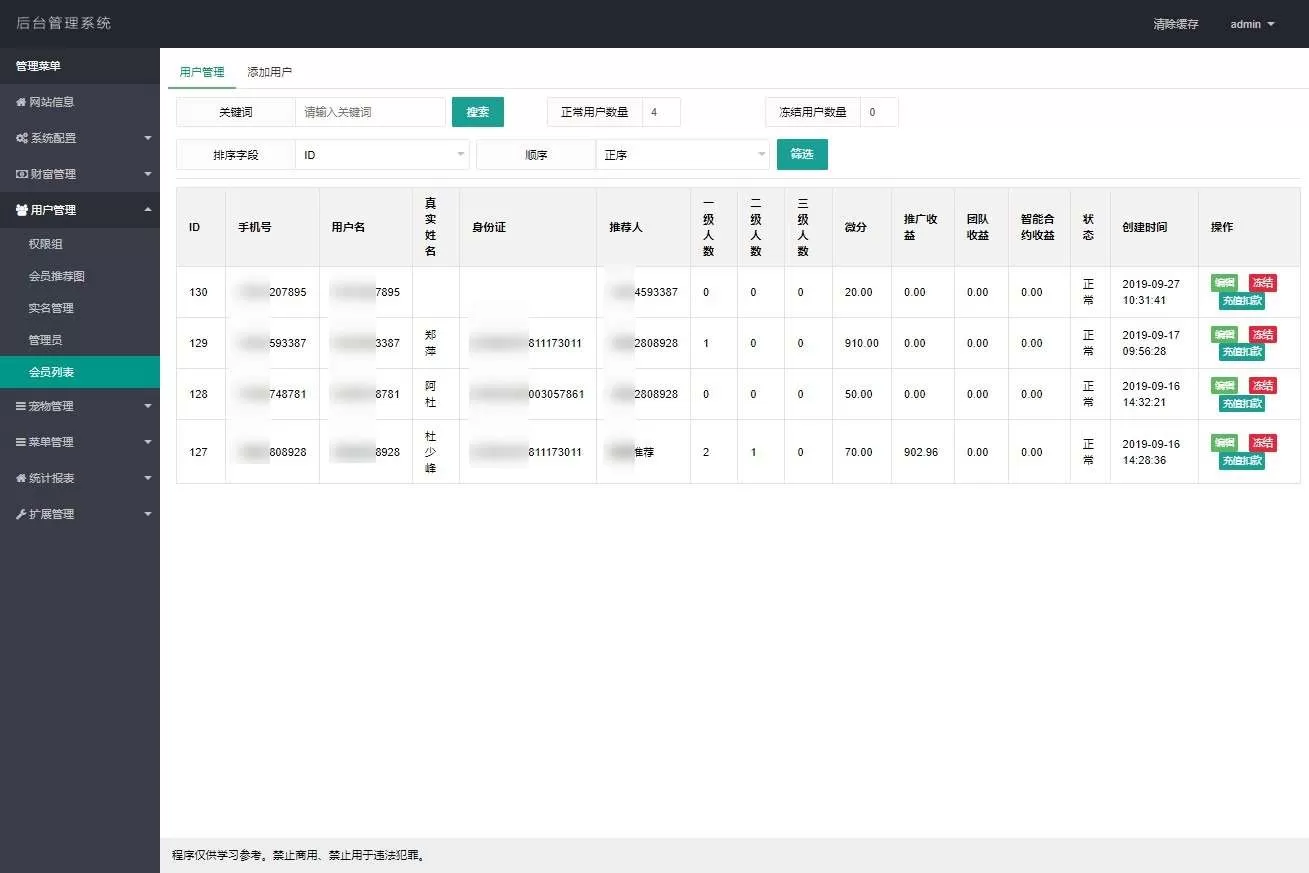The image size is (1309, 873).
Task: Expand the 宠物管理 menu arrow
Action: [148, 406]
